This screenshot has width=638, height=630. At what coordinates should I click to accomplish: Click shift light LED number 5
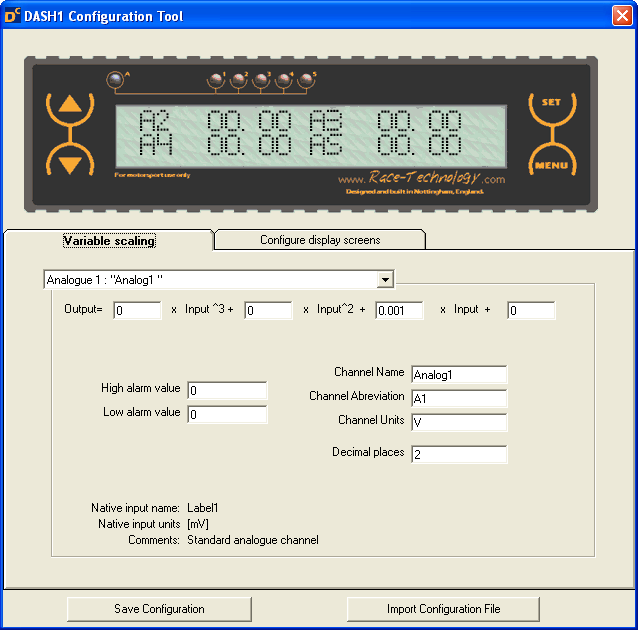[305, 80]
